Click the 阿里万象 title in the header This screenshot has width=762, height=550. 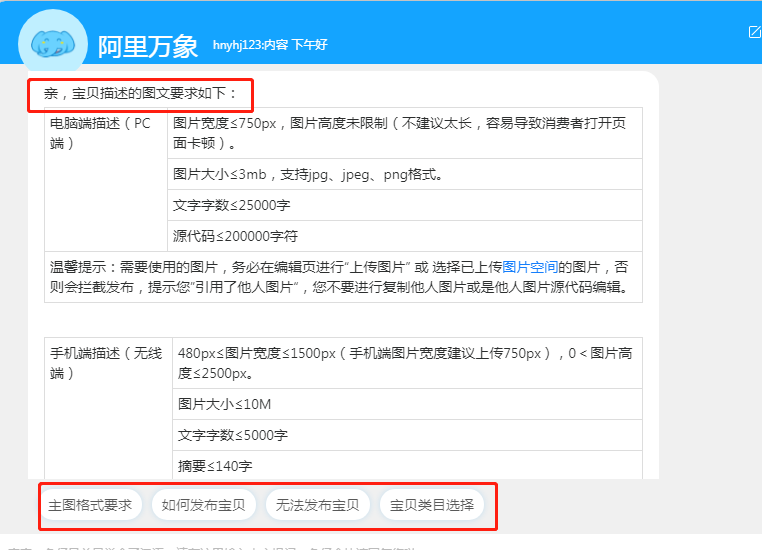click(148, 46)
